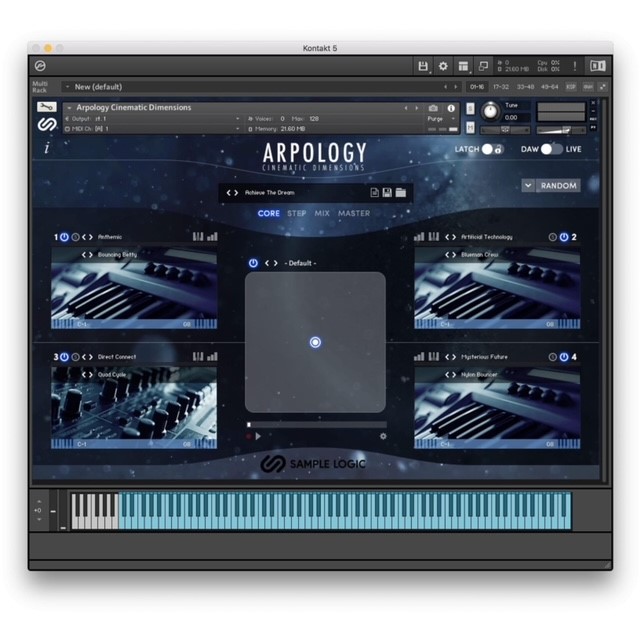Open the Kontakt options gear
The height and width of the screenshot is (640, 640).
tap(443, 66)
